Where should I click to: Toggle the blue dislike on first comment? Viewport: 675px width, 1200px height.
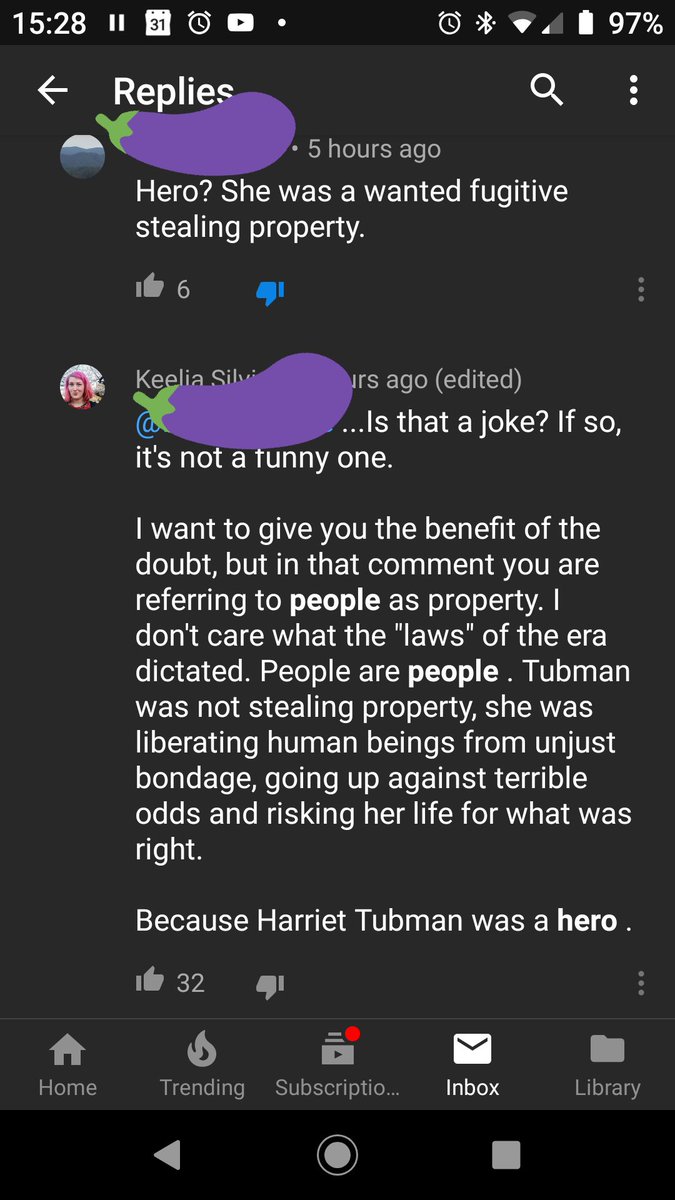(270, 292)
